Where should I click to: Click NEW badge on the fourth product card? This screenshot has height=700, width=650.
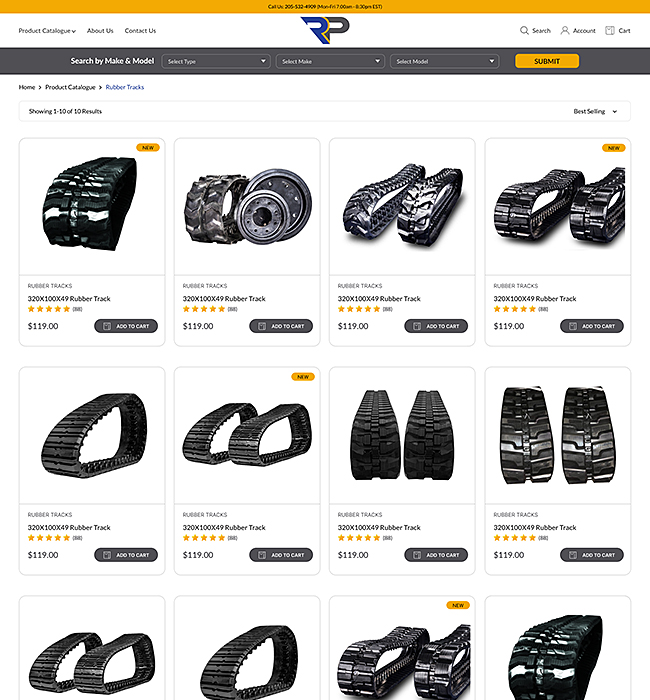coord(613,148)
